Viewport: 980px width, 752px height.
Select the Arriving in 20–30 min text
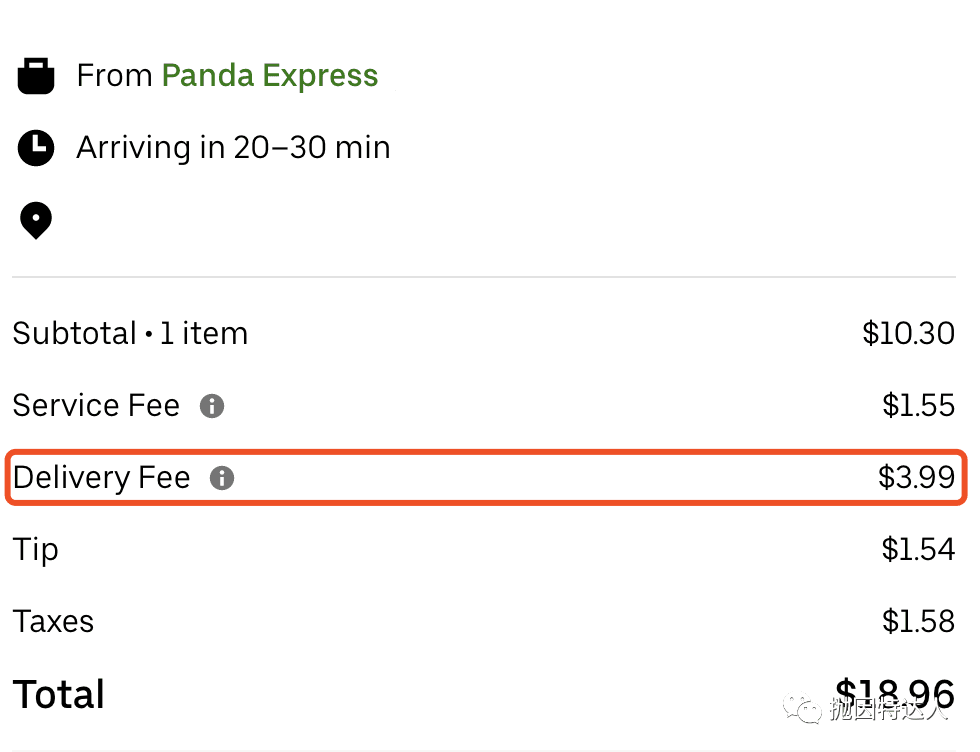(233, 148)
